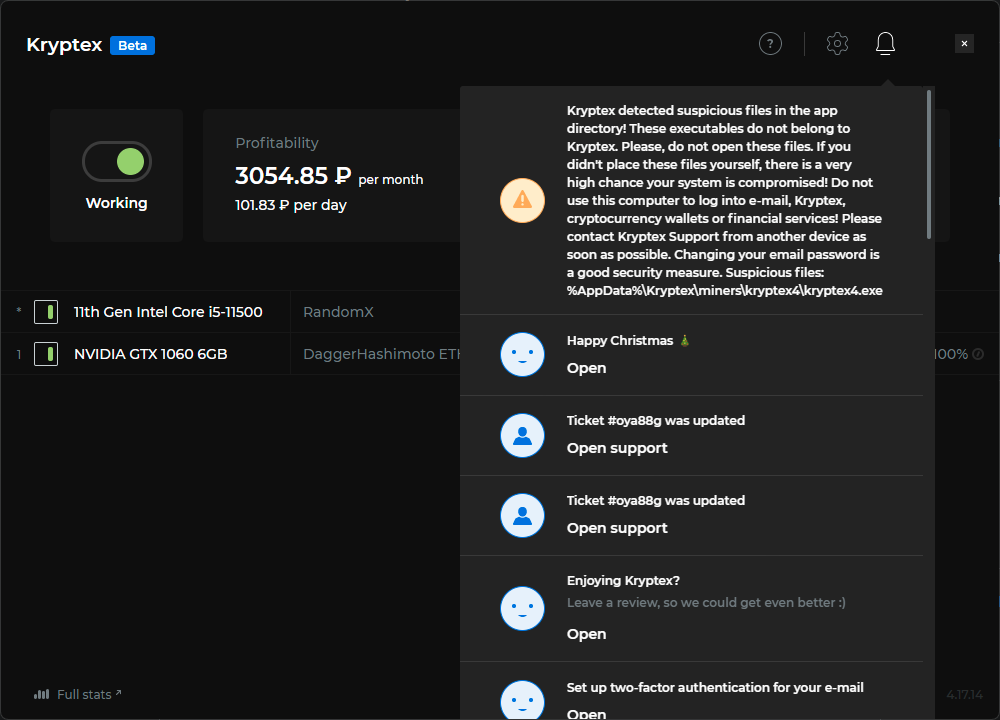Click the Kryptex logo title
This screenshot has height=720, width=1000.
tap(64, 45)
